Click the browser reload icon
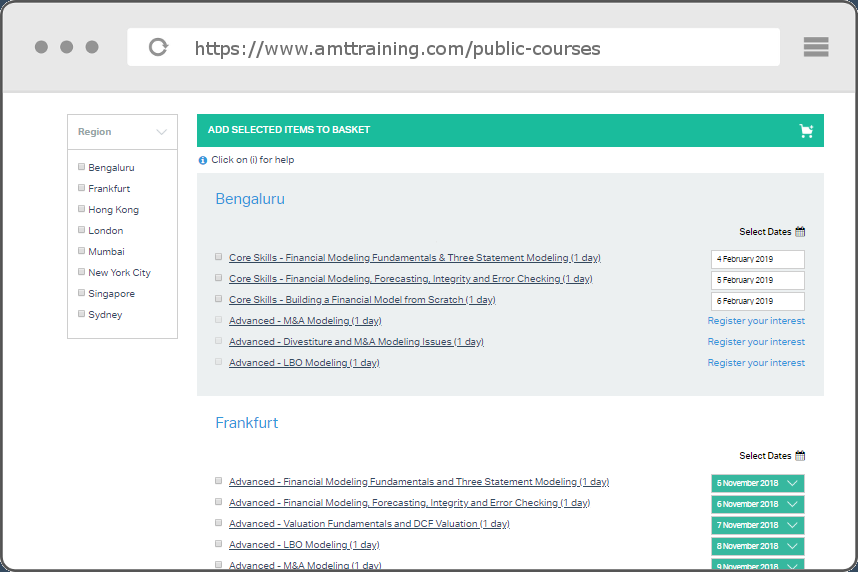This screenshot has width=858, height=572. pyautogui.click(x=158, y=47)
